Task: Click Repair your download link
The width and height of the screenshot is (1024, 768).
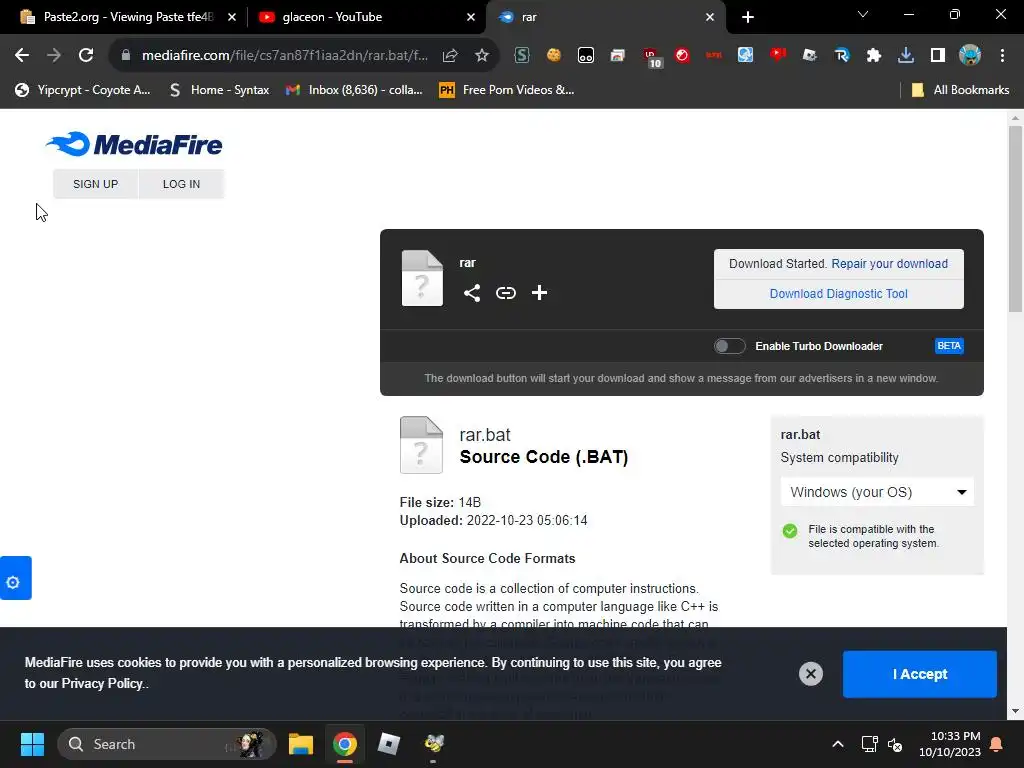Action: tap(889, 264)
